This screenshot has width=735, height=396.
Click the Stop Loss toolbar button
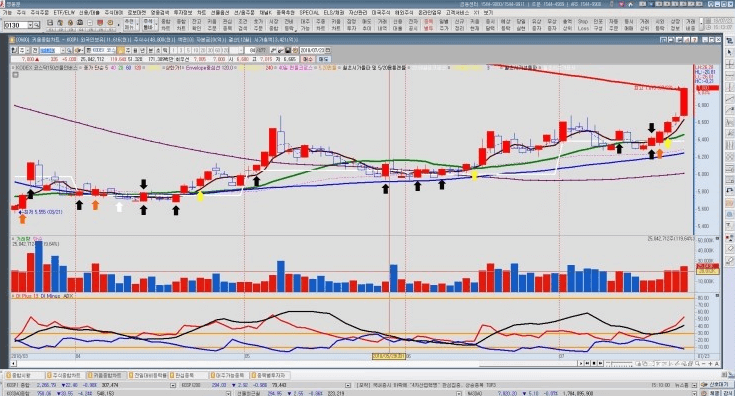click(x=583, y=25)
